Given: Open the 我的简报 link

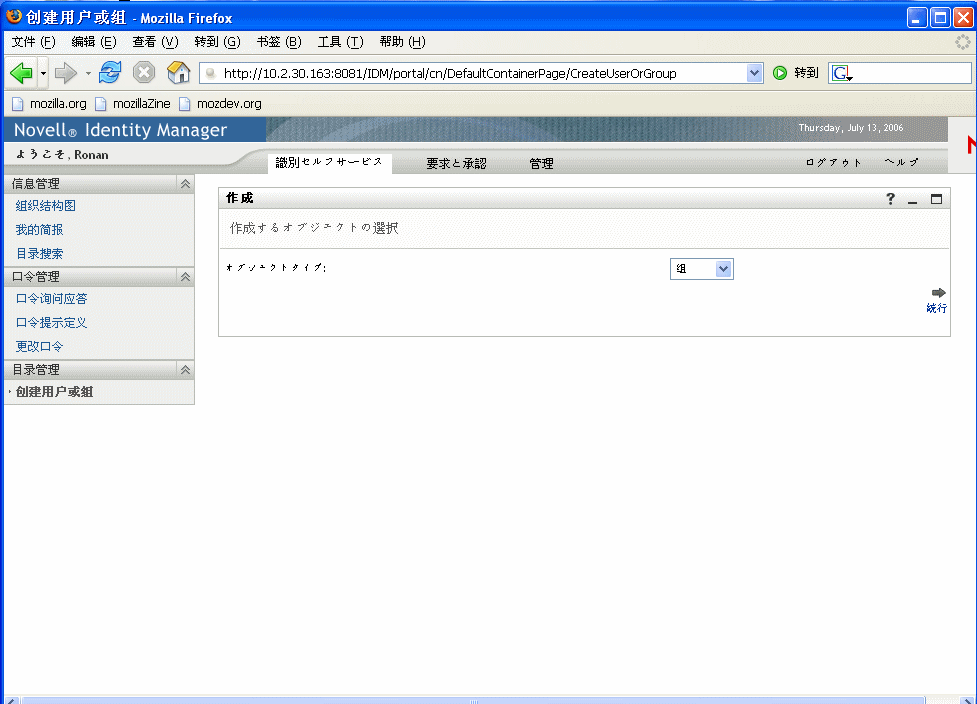Looking at the screenshot, I should click(39, 229).
